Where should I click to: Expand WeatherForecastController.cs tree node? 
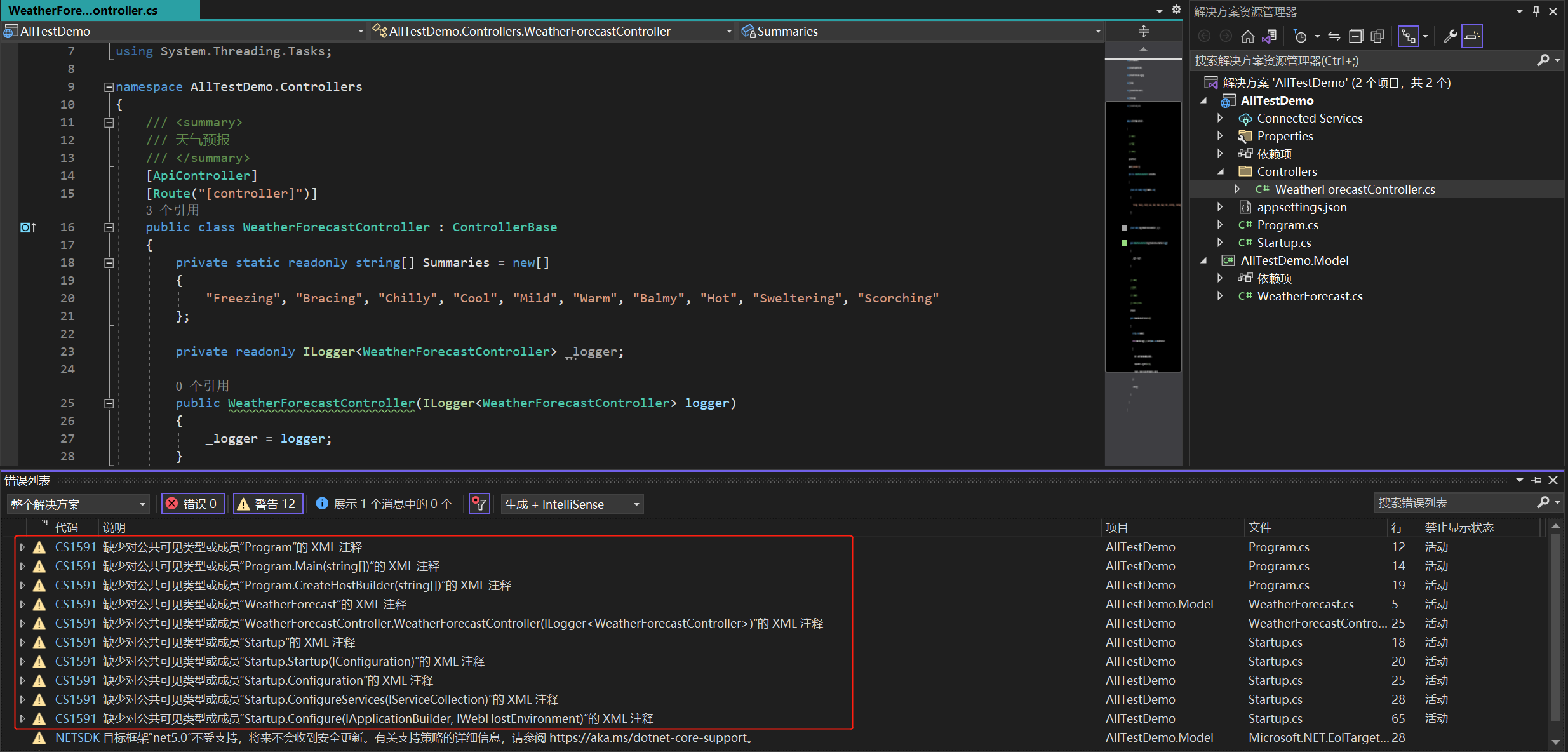(x=1237, y=190)
